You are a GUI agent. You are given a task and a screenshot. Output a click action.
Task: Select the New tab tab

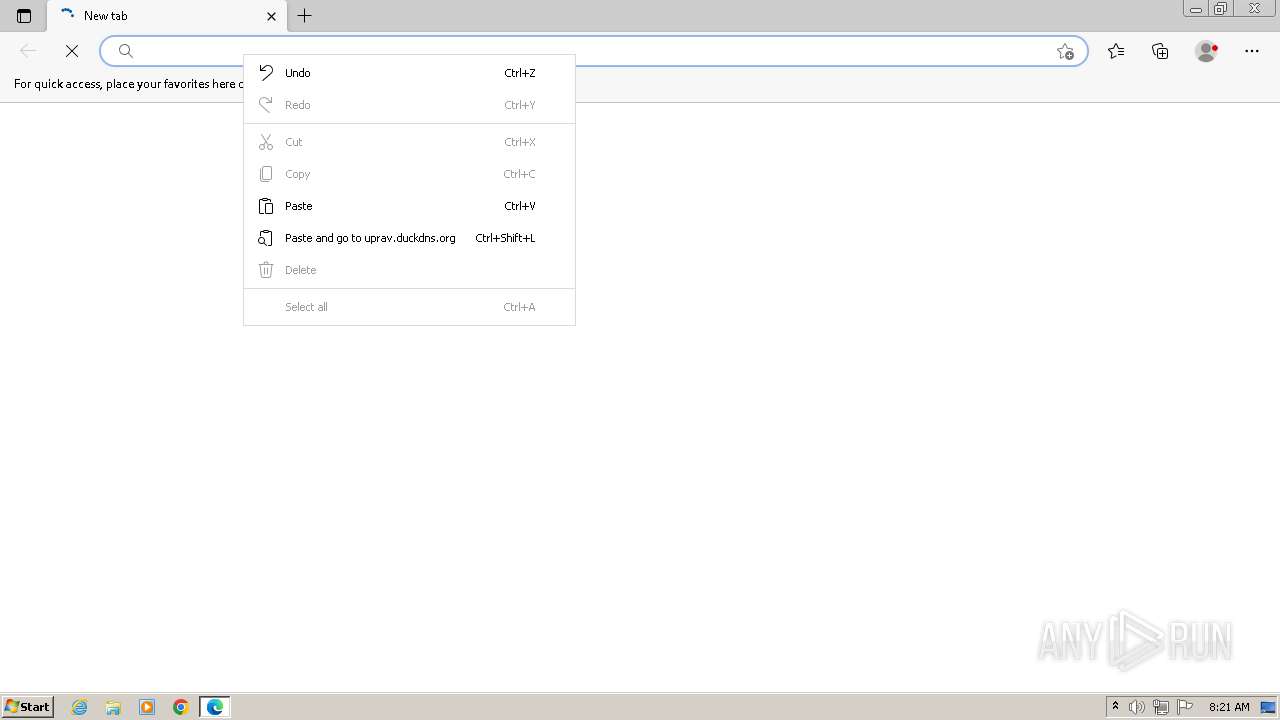(167, 16)
